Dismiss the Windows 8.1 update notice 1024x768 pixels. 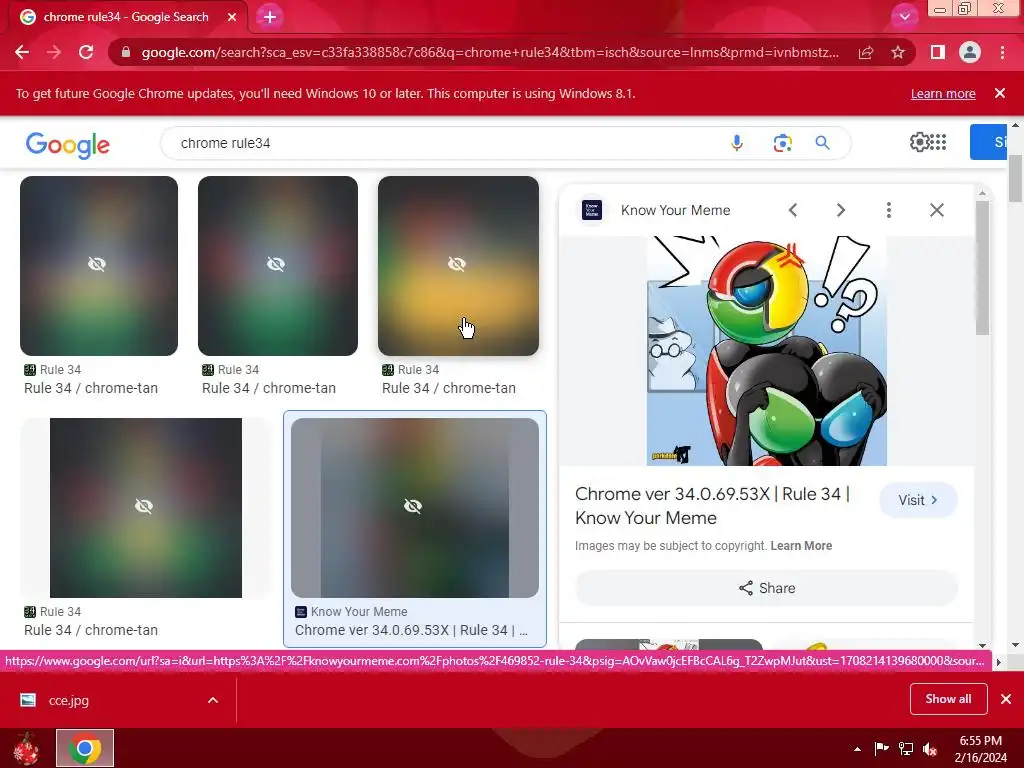pos(1000,93)
